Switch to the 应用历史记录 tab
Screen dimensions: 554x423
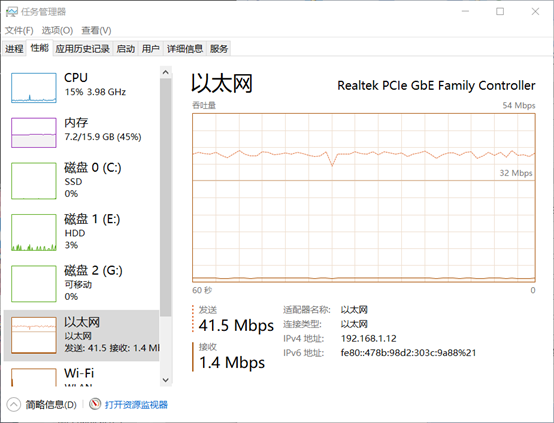click(83, 48)
